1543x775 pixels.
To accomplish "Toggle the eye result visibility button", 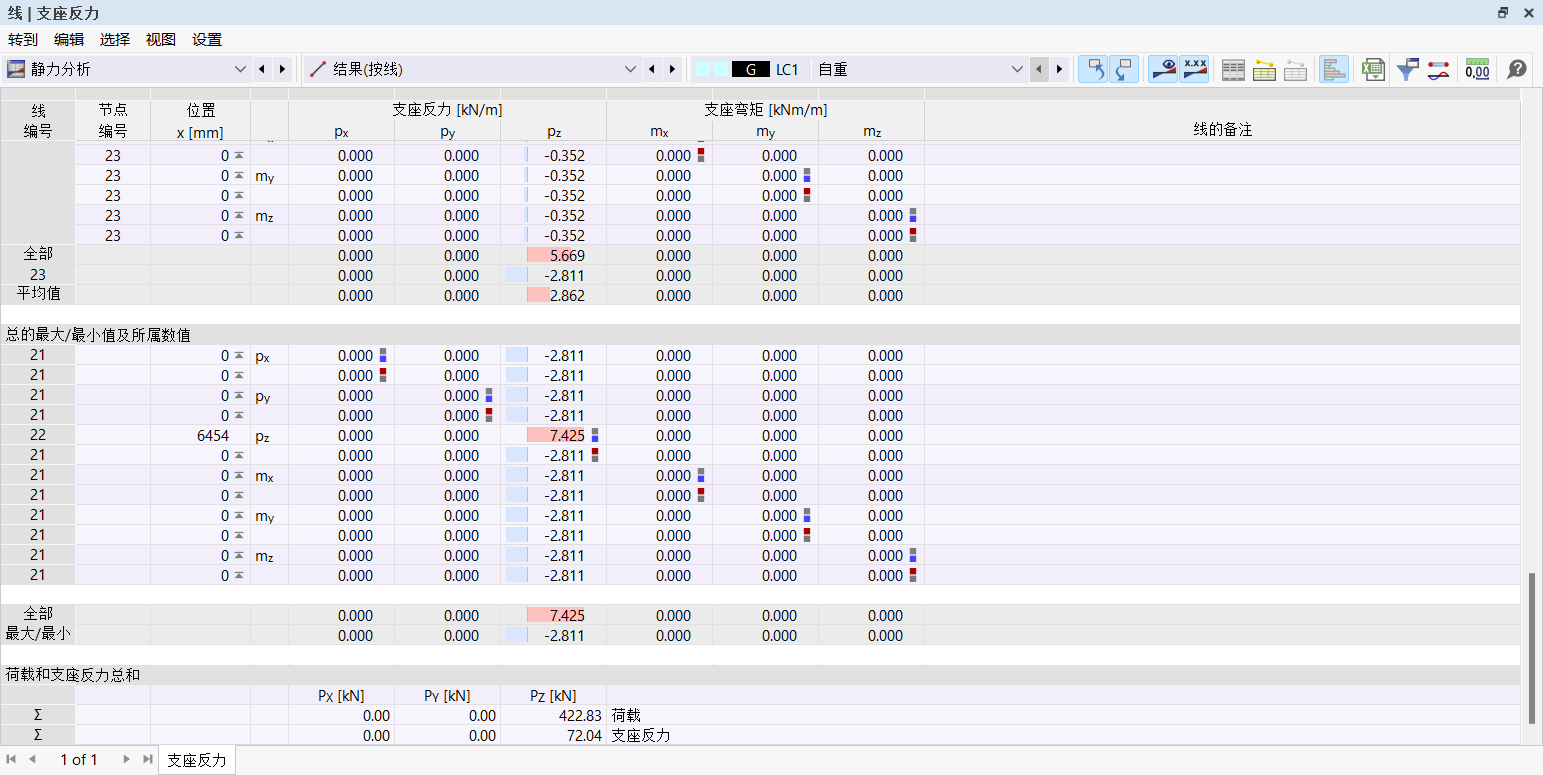I will (1163, 69).
